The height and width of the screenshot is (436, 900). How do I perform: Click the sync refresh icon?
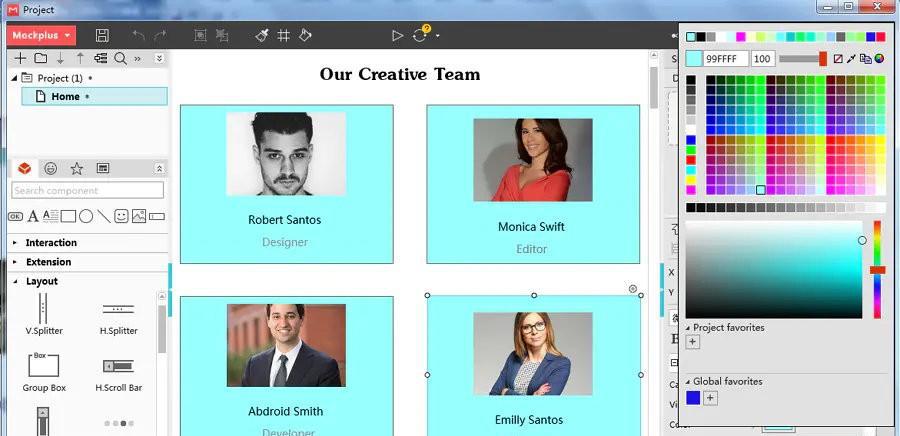[x=420, y=36]
